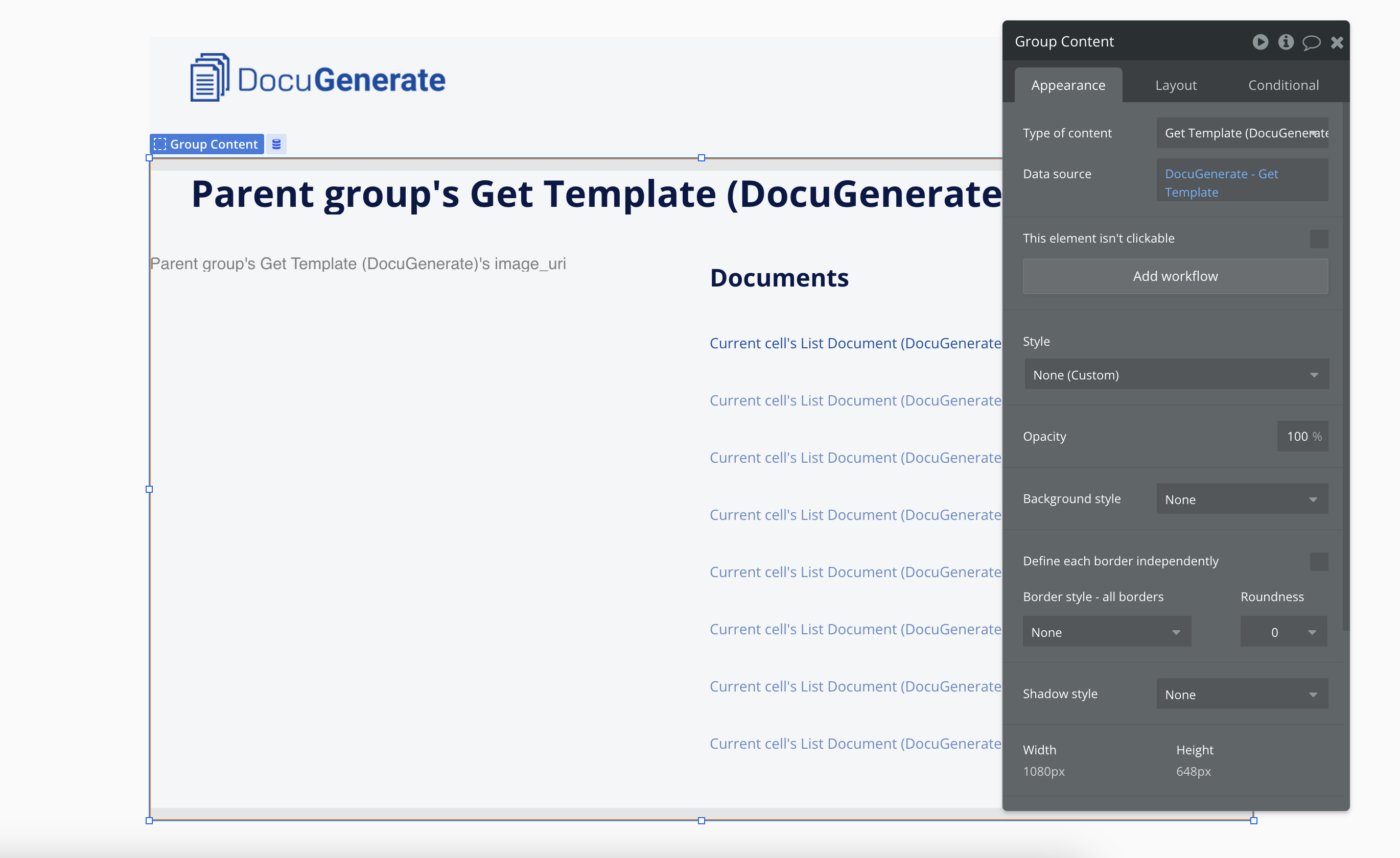Click the top-center resize handle of Group Content
1400x858 pixels.
(x=701, y=158)
